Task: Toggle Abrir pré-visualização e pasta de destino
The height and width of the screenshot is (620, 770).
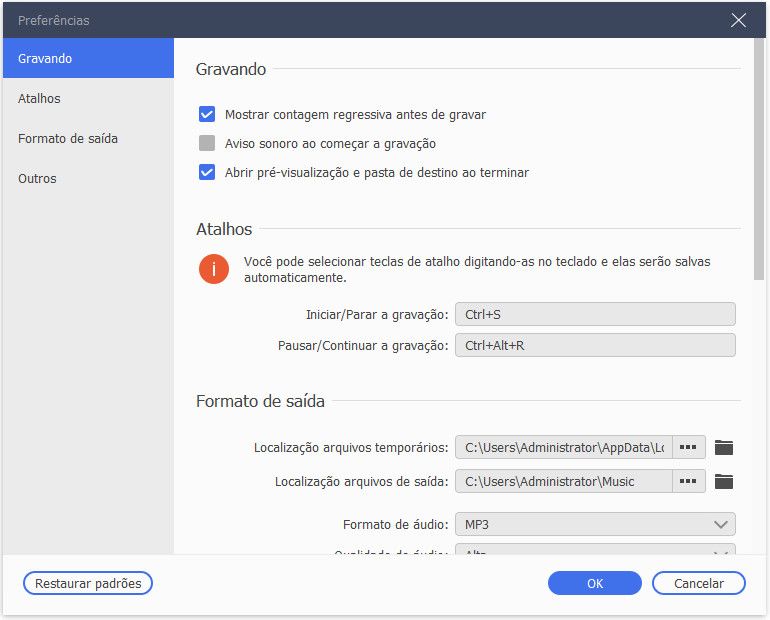Action: click(207, 172)
